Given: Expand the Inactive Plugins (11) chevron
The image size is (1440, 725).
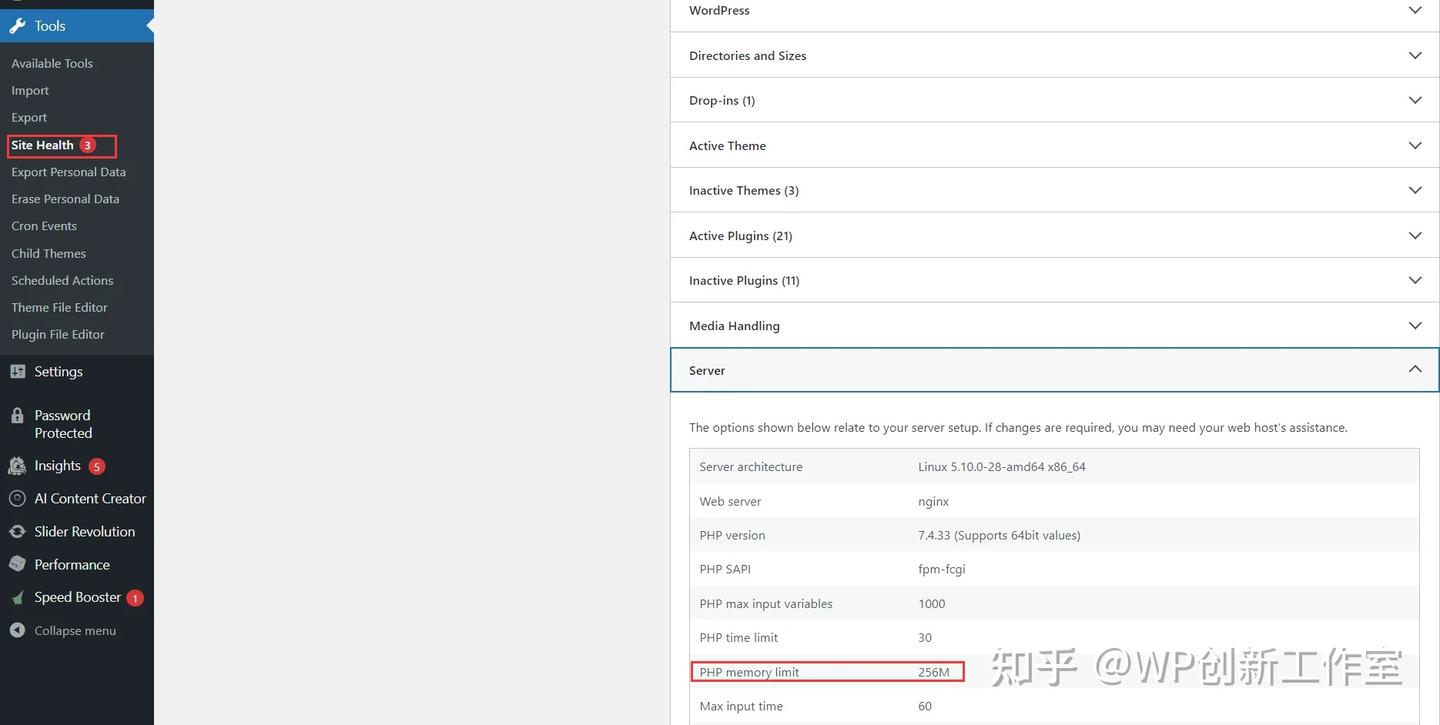Looking at the screenshot, I should click(1415, 280).
